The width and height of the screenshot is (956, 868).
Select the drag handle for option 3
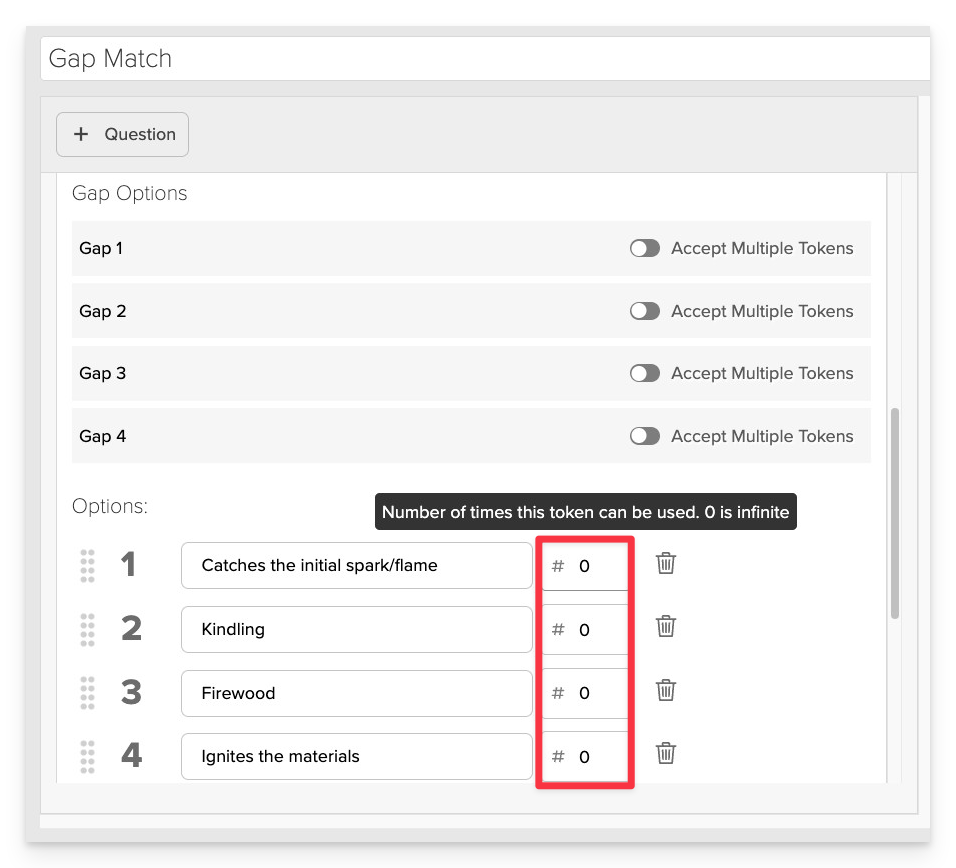point(88,693)
